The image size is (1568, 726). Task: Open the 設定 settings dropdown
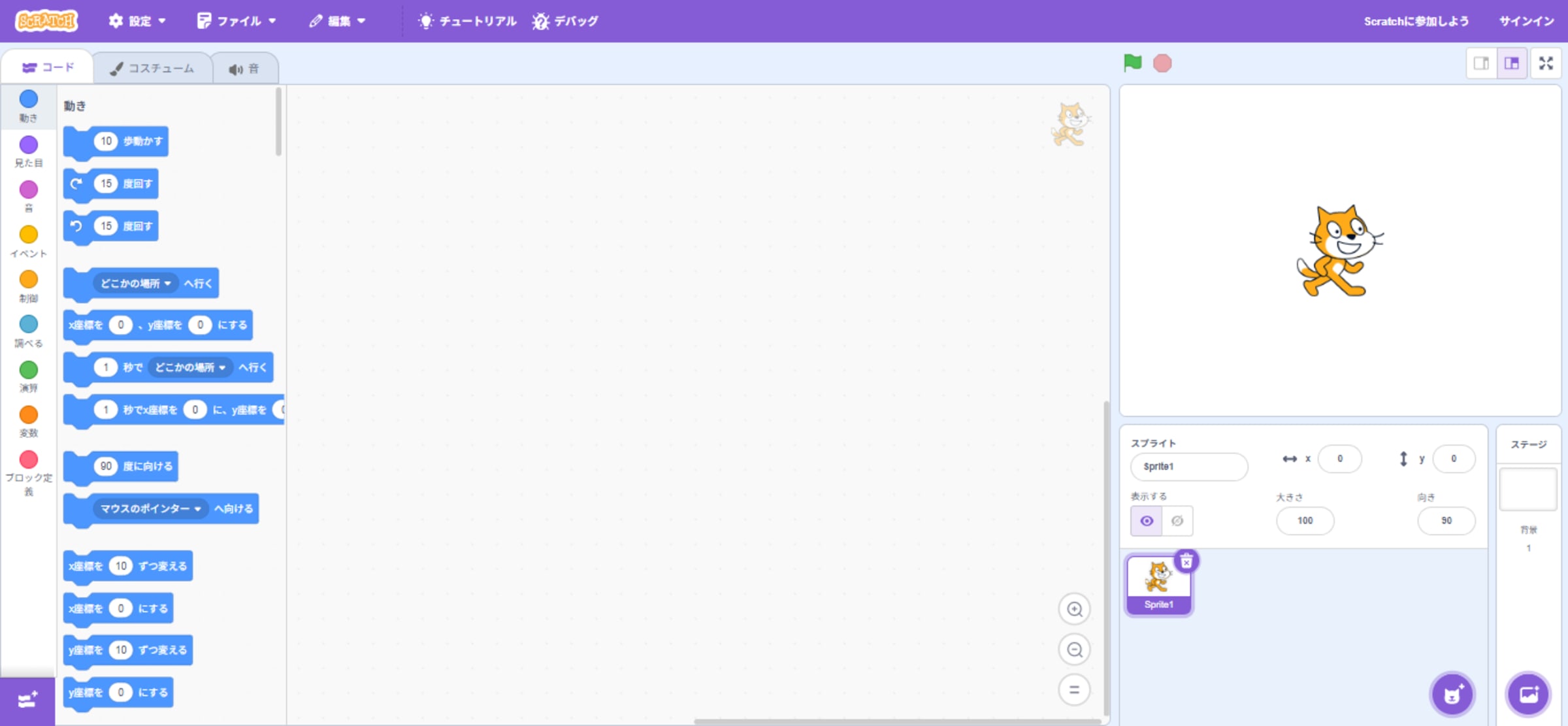[x=137, y=21]
